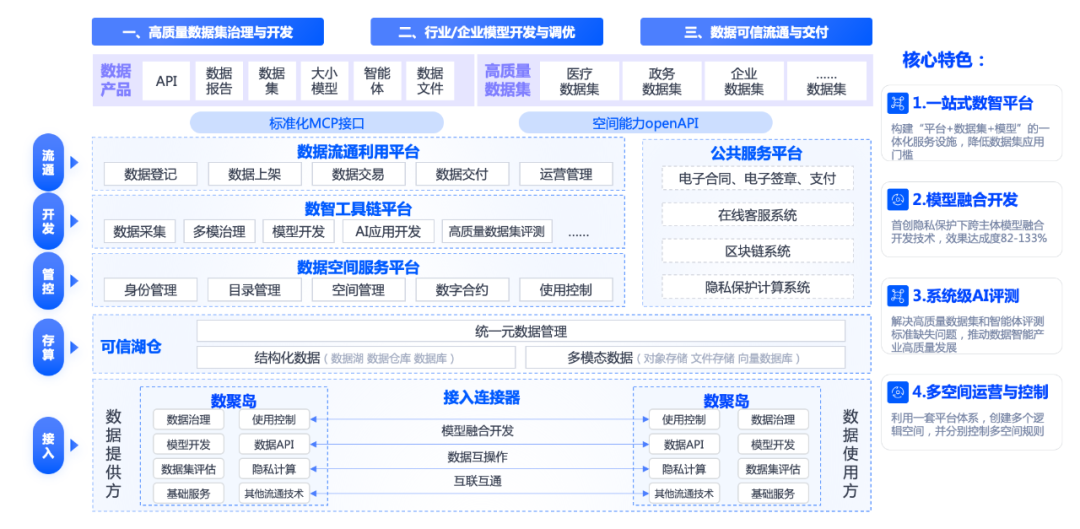Screen dimensions: 1080x529
Task: Click the 区块链系统 box
Action: (757, 251)
